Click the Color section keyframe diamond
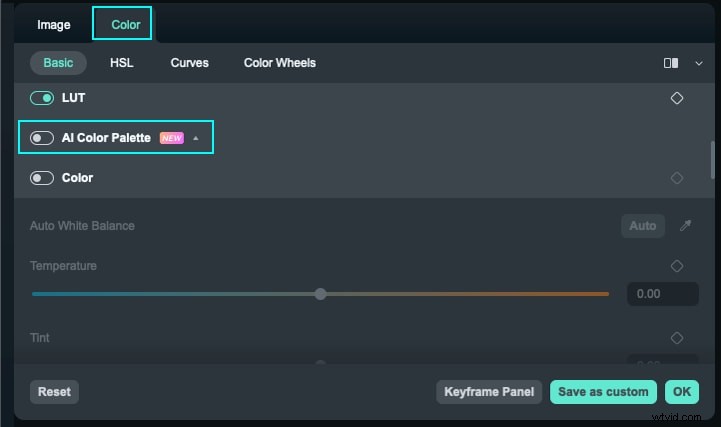Screen dimensions: 721x427 coord(677,178)
